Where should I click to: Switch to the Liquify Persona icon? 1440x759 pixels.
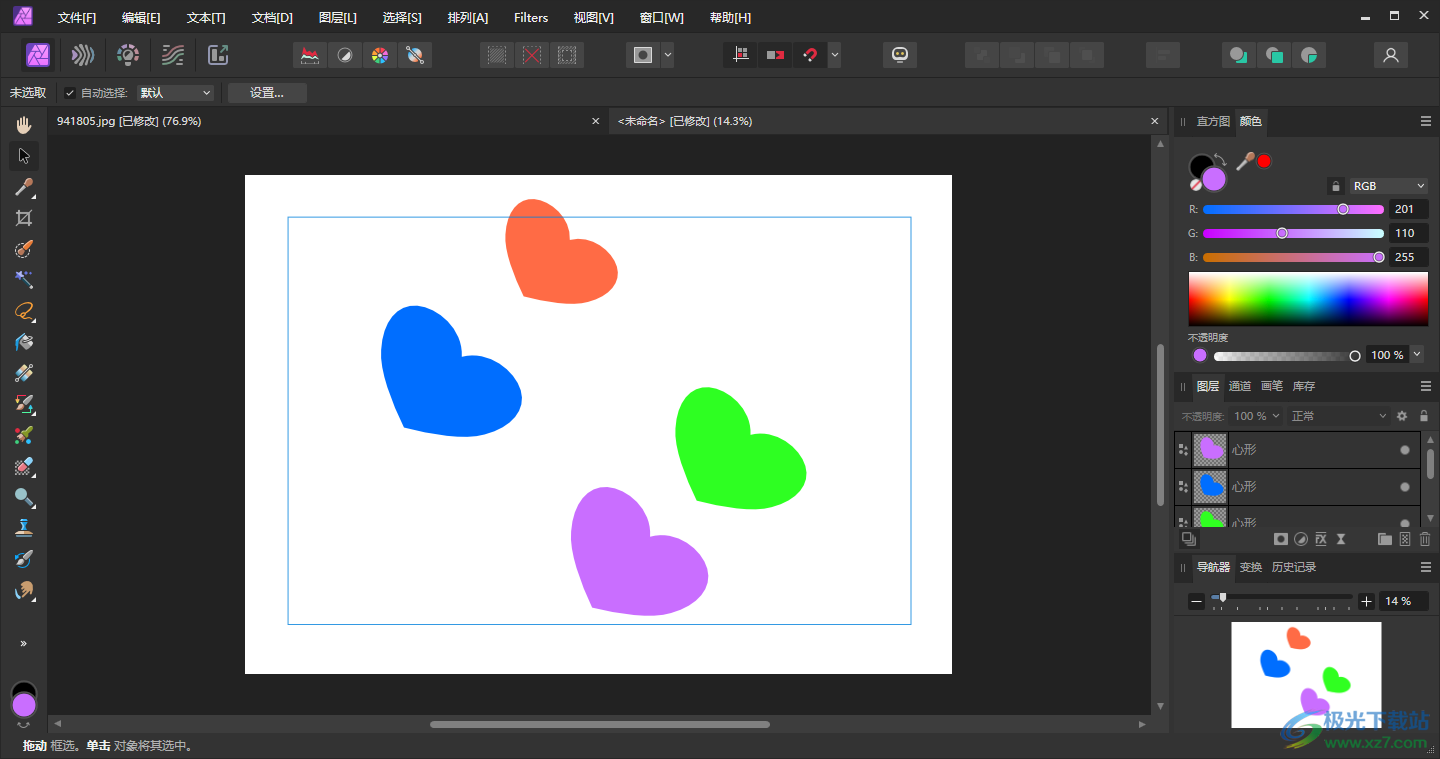(x=83, y=55)
